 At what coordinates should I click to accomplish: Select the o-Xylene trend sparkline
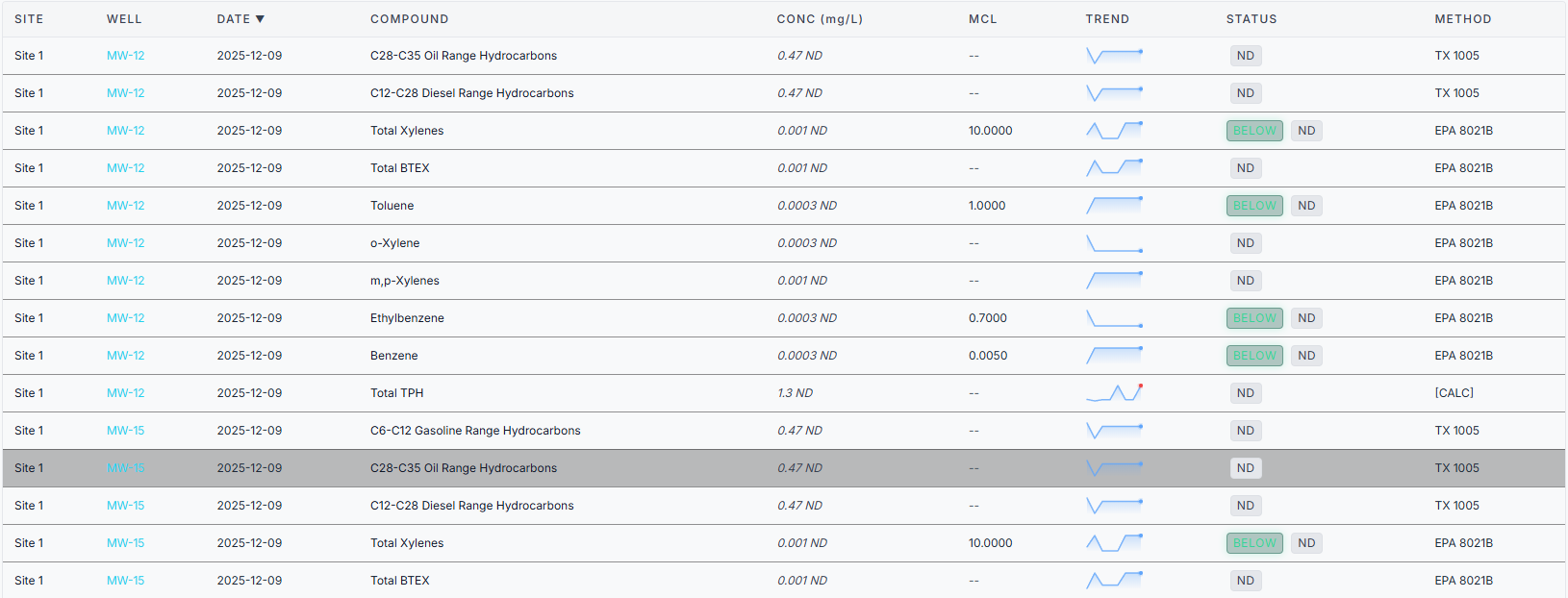pos(1114,243)
